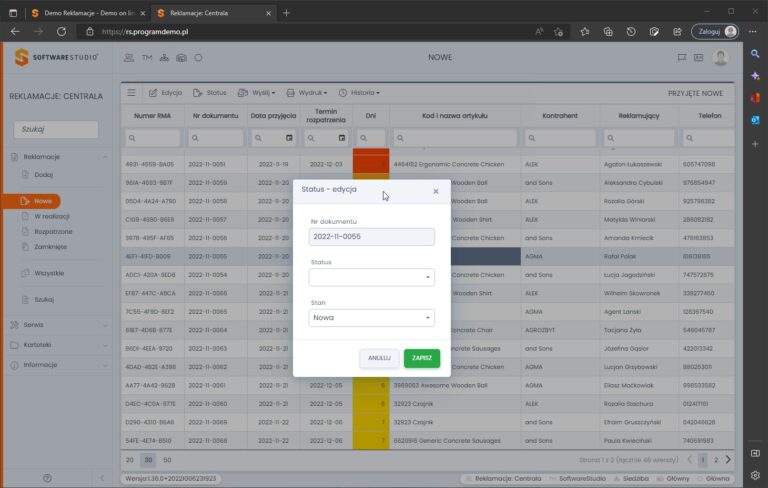Image resolution: width=768 pixels, height=488 pixels.
Task: Open W realizacji in sidebar
Action: (51, 216)
